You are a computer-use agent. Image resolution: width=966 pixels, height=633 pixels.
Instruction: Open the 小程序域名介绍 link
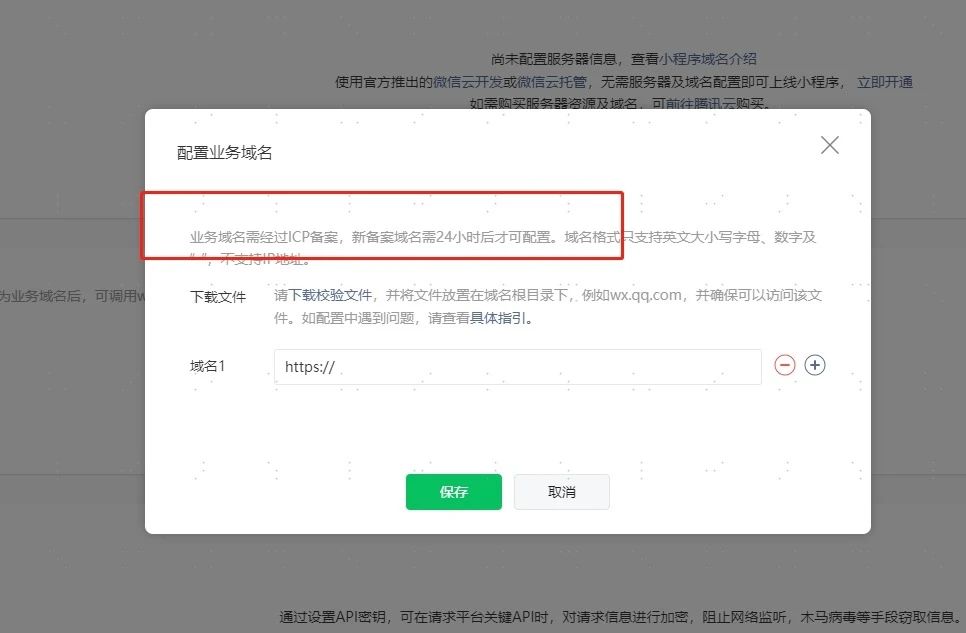(708, 59)
